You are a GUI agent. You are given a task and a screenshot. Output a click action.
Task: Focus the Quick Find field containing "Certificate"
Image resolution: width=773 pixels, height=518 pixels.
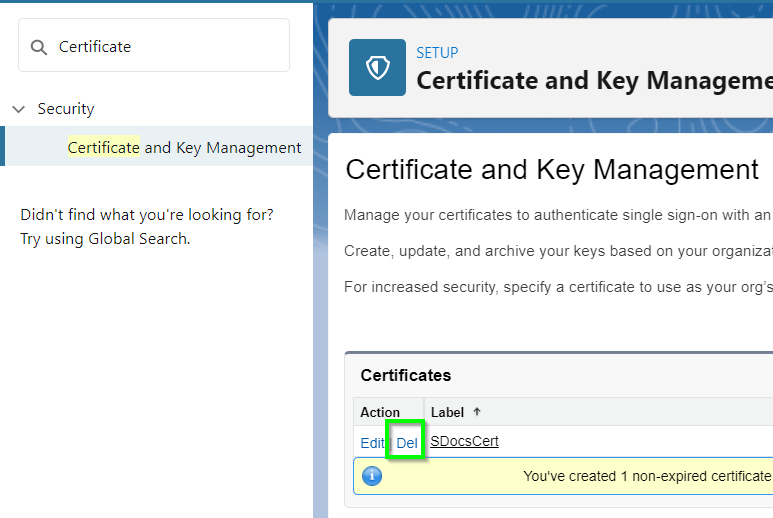coord(154,45)
